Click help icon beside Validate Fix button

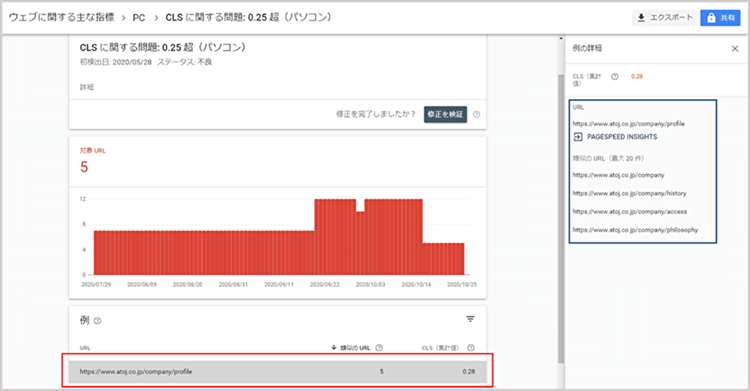pos(476,115)
